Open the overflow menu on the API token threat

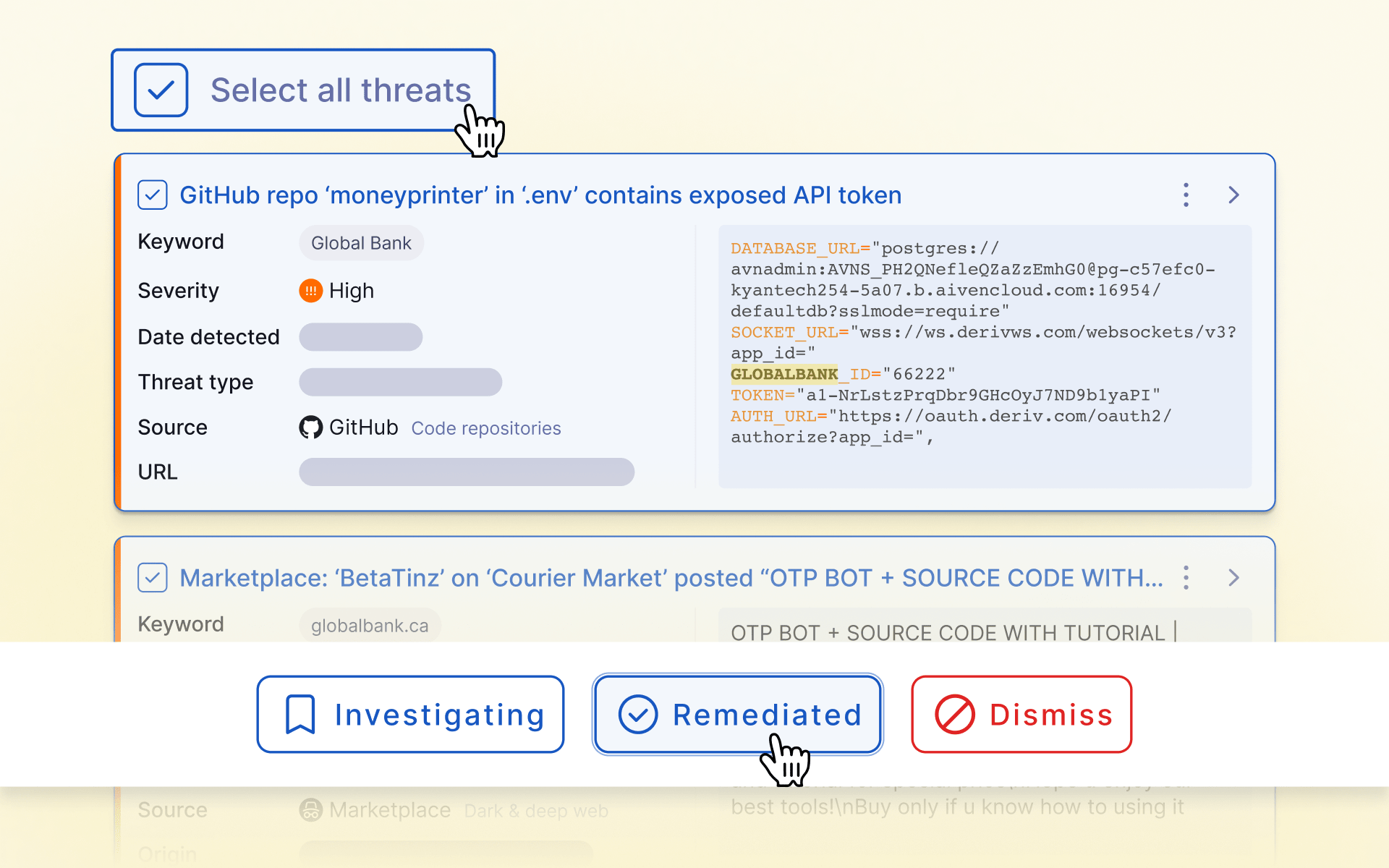[x=1186, y=195]
